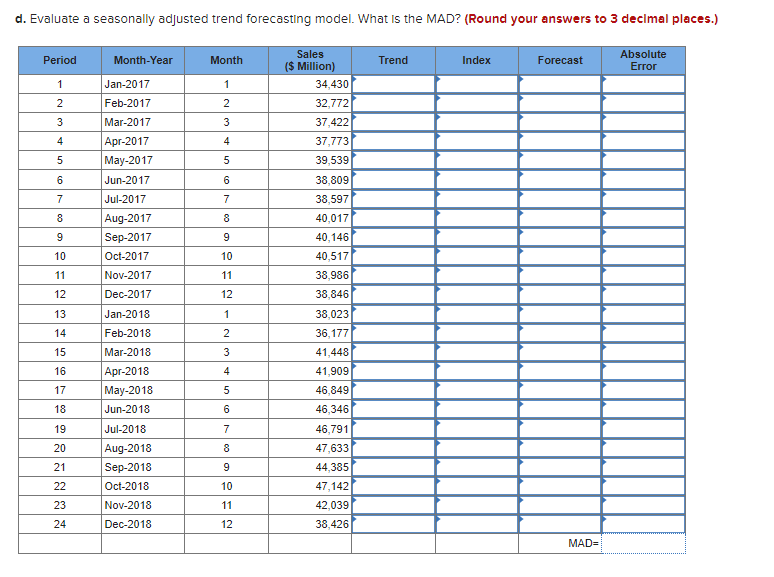The height and width of the screenshot is (577, 774).
Task: Click period number 24 cell
Action: coord(60,524)
